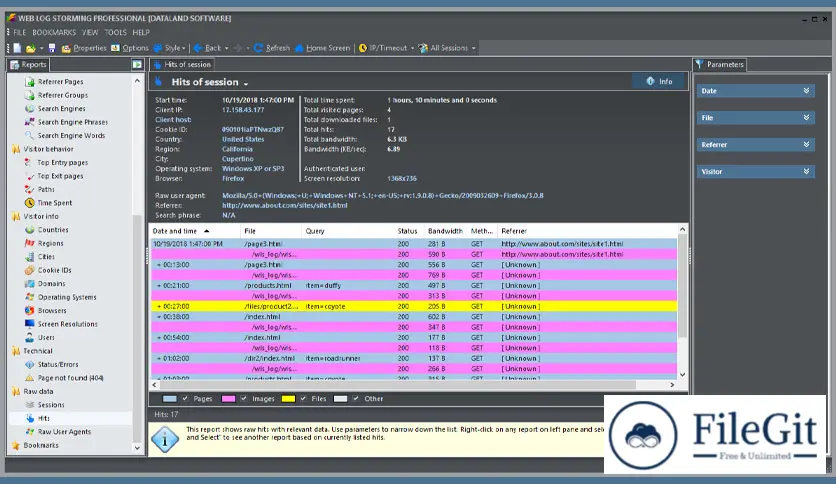Open the HELP menu
Viewport: 836px width, 484px height.
pos(141,33)
